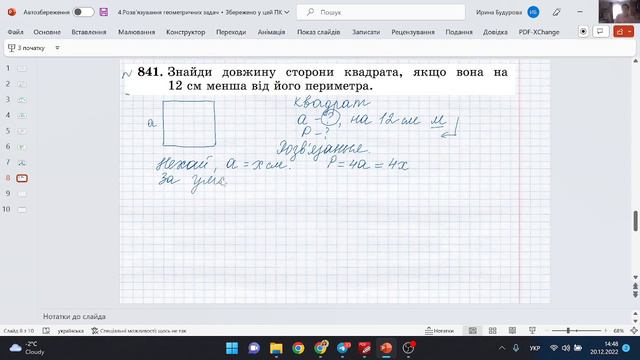640x360 pixels.
Task: Click the spell-check book icon in the status bar
Action: coord(46,331)
